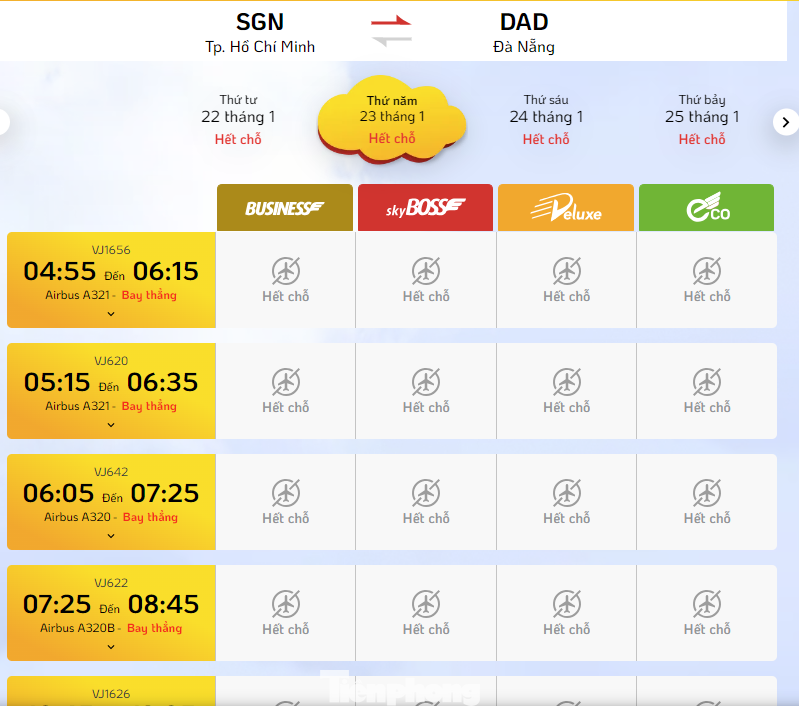
Task: Expand flight VJ642 details chevron
Action: (111, 536)
